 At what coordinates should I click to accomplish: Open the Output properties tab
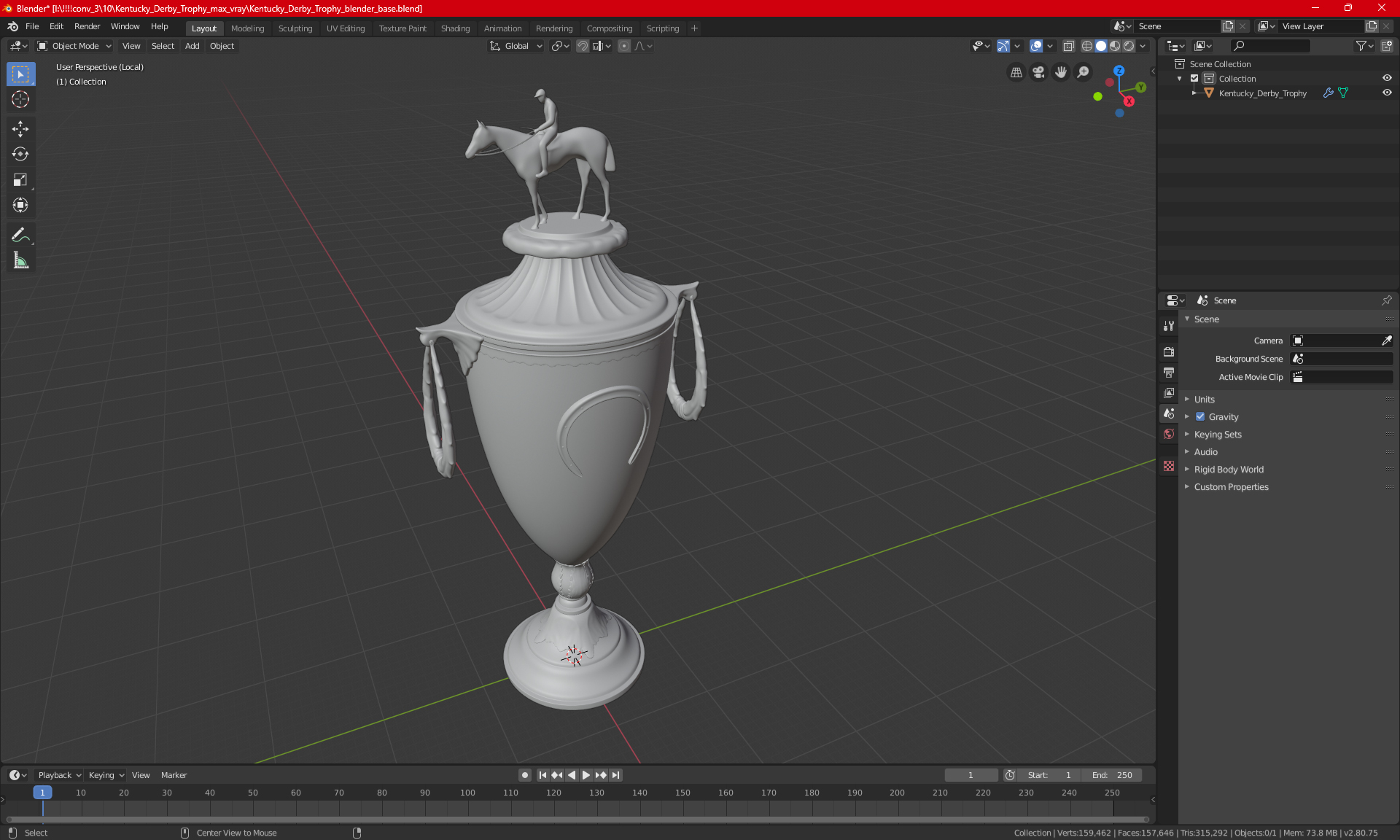coord(1169,373)
